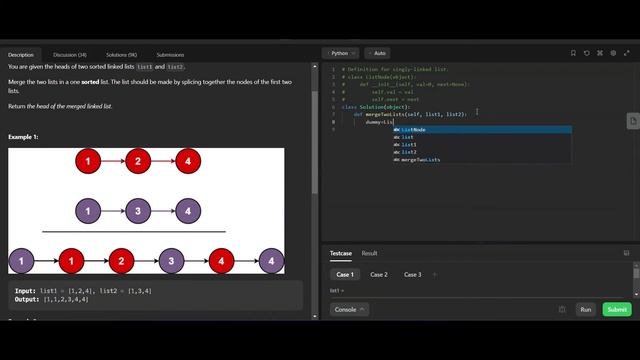Choose mergeTwoLists autocomplete suggestion
The width and height of the screenshot is (640, 360).
pyautogui.click(x=482, y=160)
